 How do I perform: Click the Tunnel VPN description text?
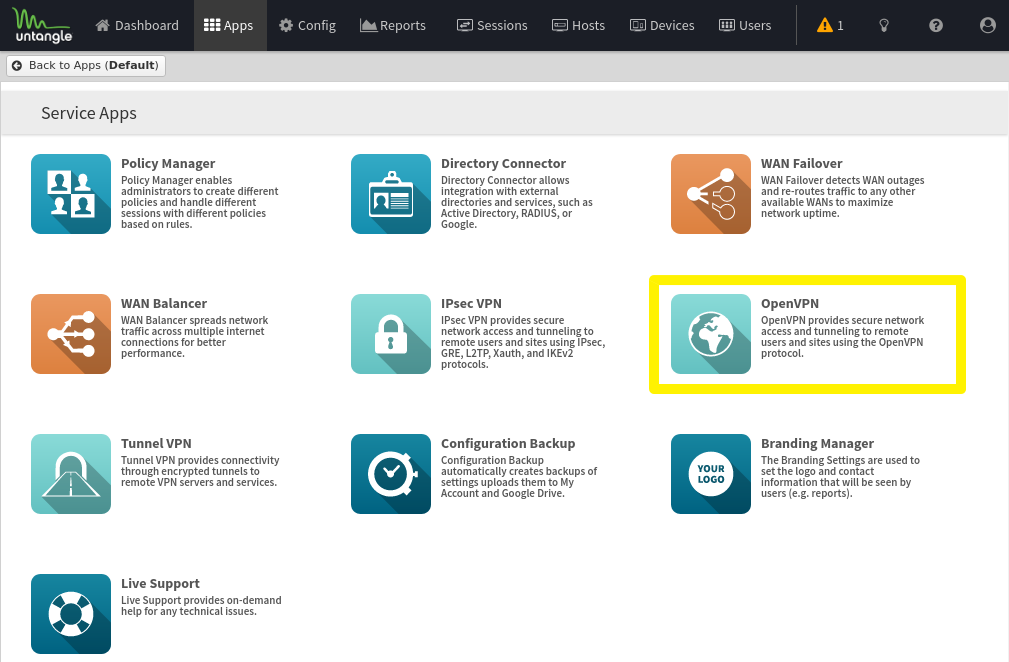200,471
